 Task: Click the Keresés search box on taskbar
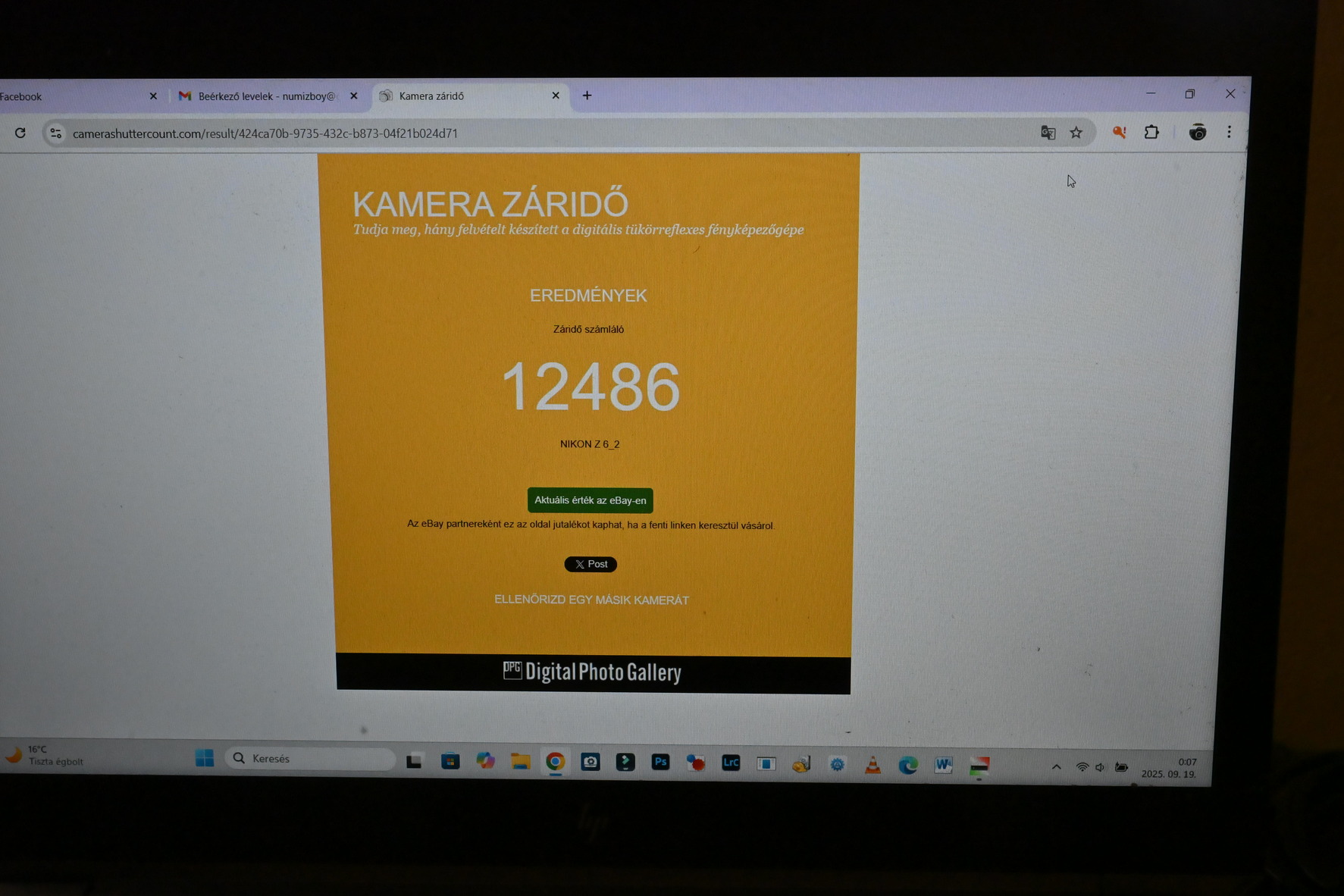tap(311, 758)
